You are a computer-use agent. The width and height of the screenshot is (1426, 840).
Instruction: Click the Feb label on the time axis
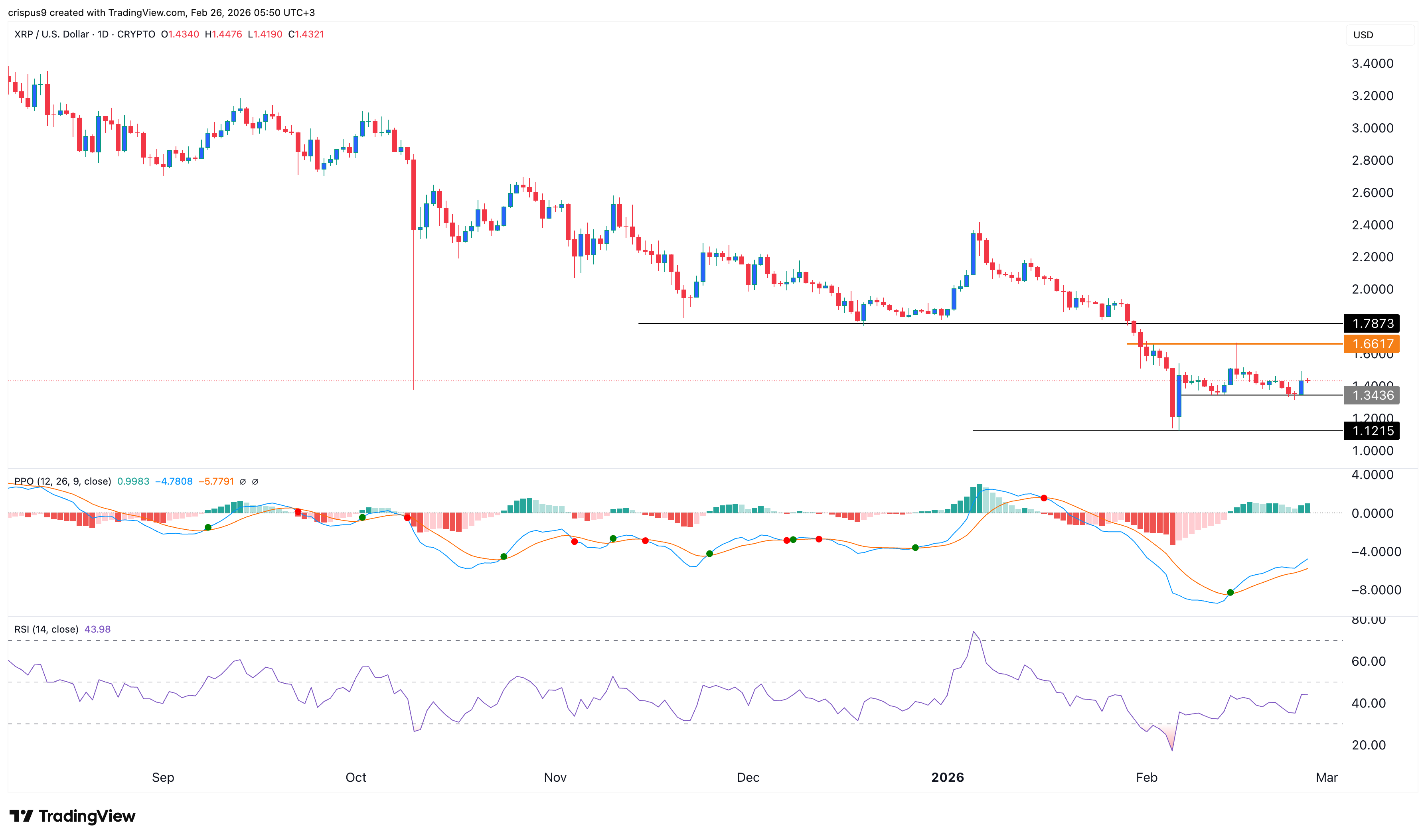click(x=1148, y=777)
